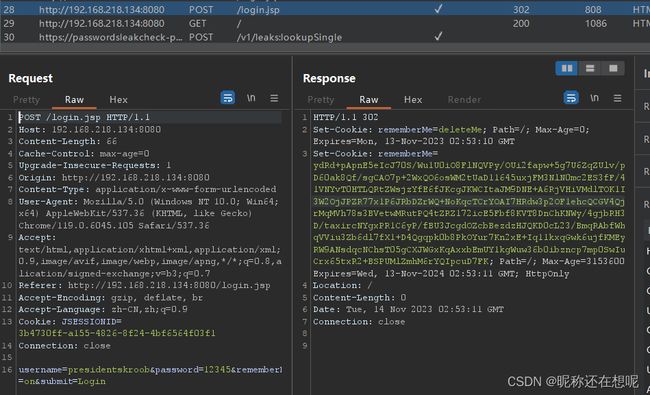Click the JSESSIONID value 3b4730ff-a155...
The height and width of the screenshot is (395, 650).
pos(117,333)
